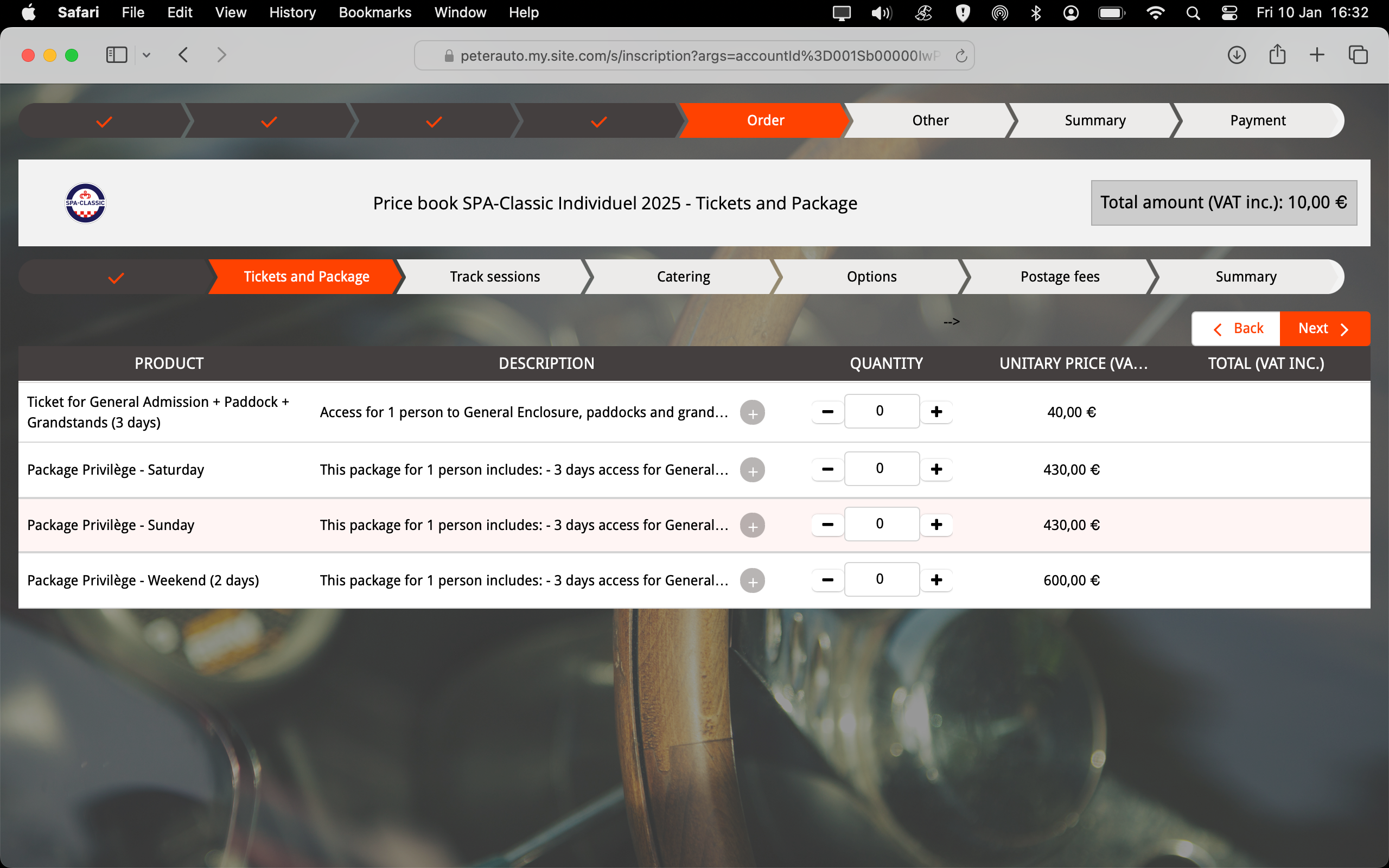
Task: Increase the General Admission ticket quantity
Action: pos(936,412)
